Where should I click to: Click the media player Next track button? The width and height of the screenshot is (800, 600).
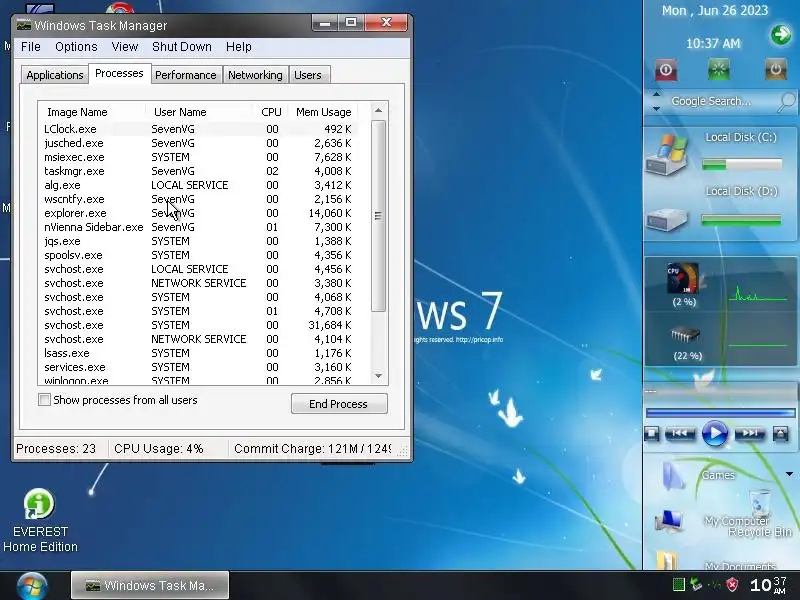pos(749,434)
